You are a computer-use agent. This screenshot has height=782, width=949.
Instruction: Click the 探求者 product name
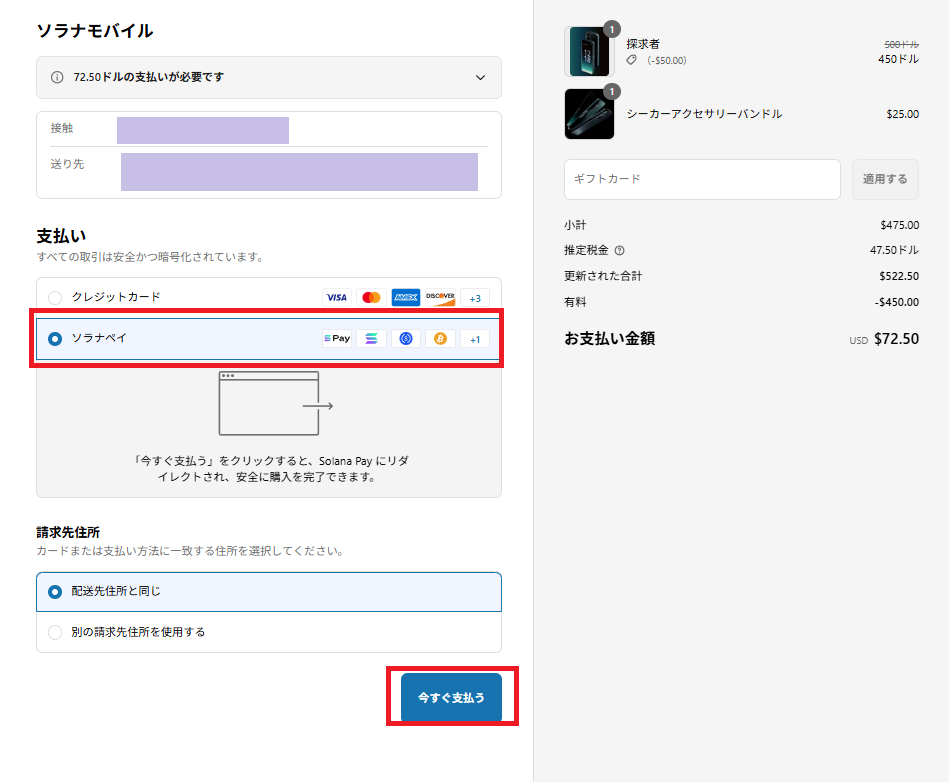pyautogui.click(x=643, y=44)
